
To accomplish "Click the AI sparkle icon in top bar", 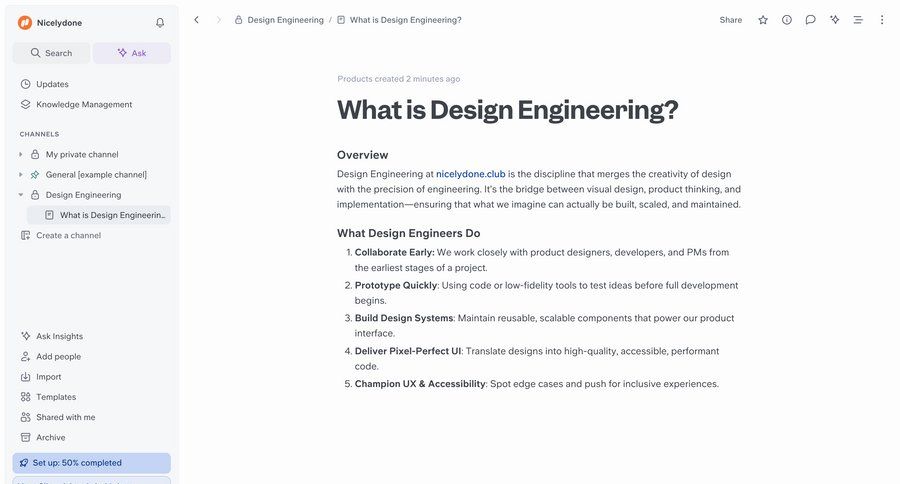I will (834, 20).
